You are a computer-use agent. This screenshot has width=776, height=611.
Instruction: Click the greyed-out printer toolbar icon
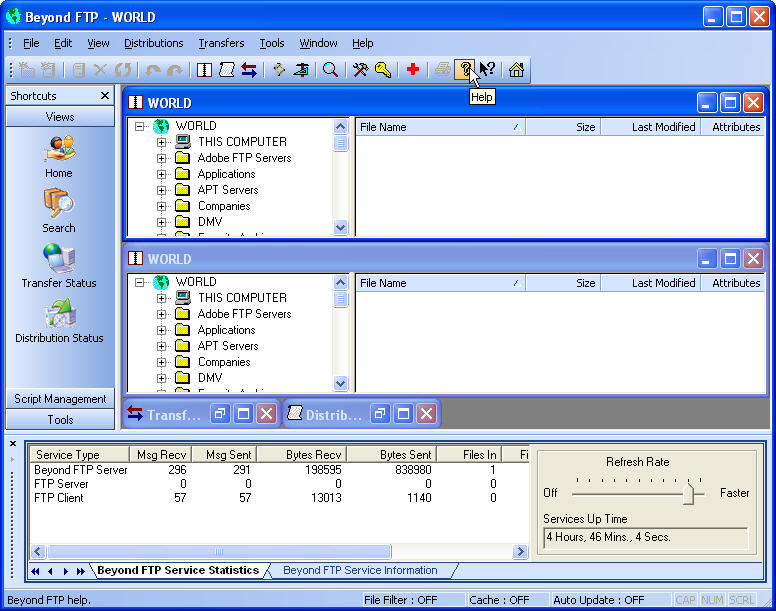442,70
